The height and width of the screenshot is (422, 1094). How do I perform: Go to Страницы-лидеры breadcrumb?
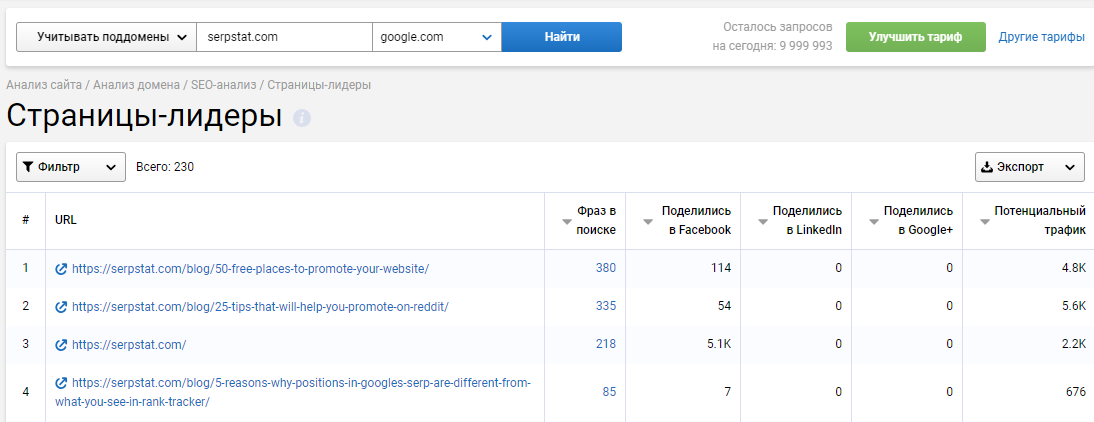[x=319, y=85]
